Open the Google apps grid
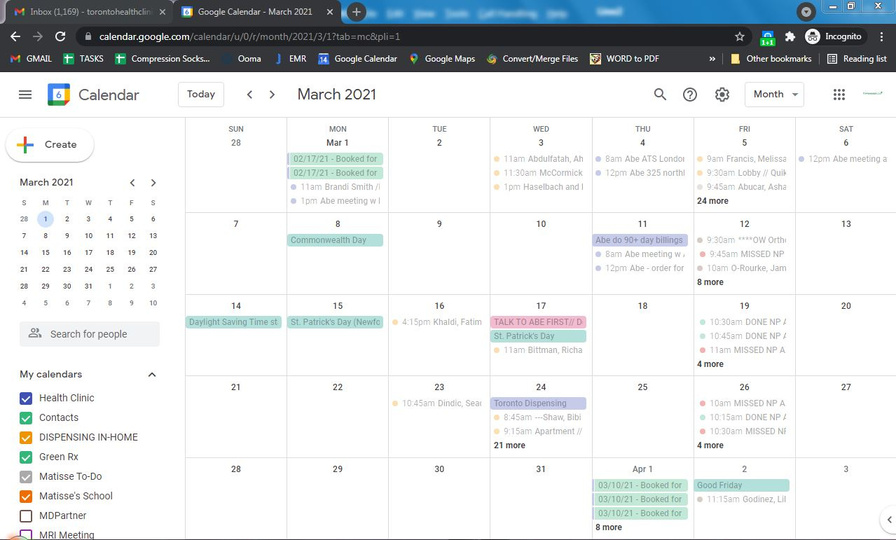This screenshot has height=540, width=896. 839,94
